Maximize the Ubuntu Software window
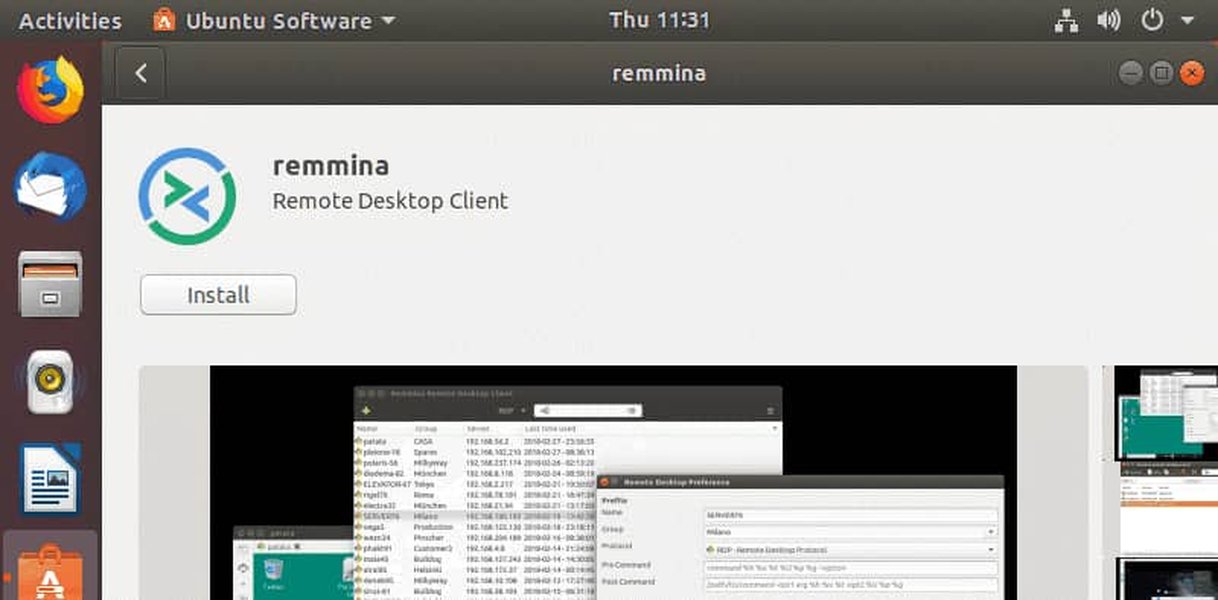Viewport: 1218px width, 600px height. [x=1161, y=73]
